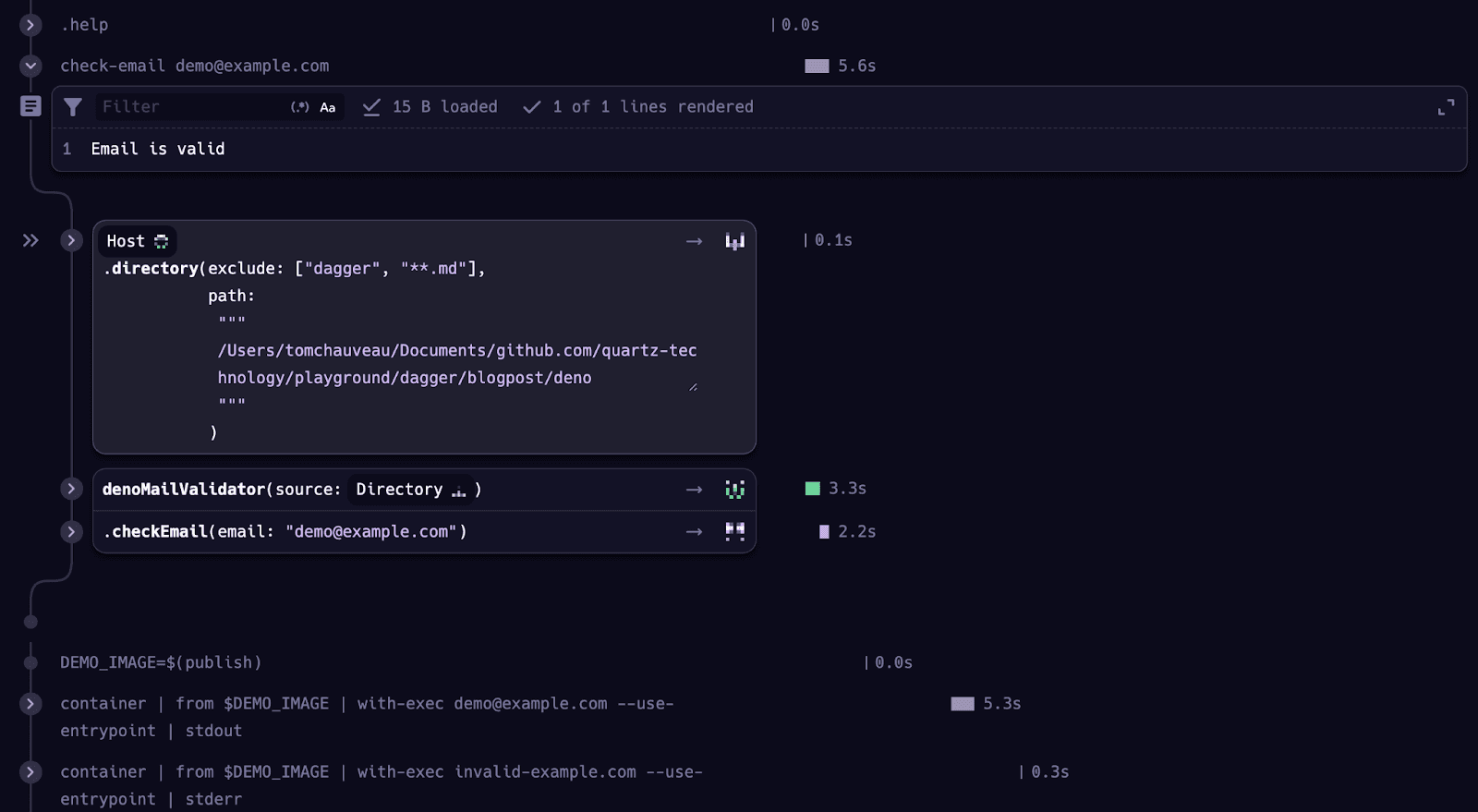Toggle case-sensitive Aa filter option
This screenshot has height=812, width=1478.
pos(328,107)
